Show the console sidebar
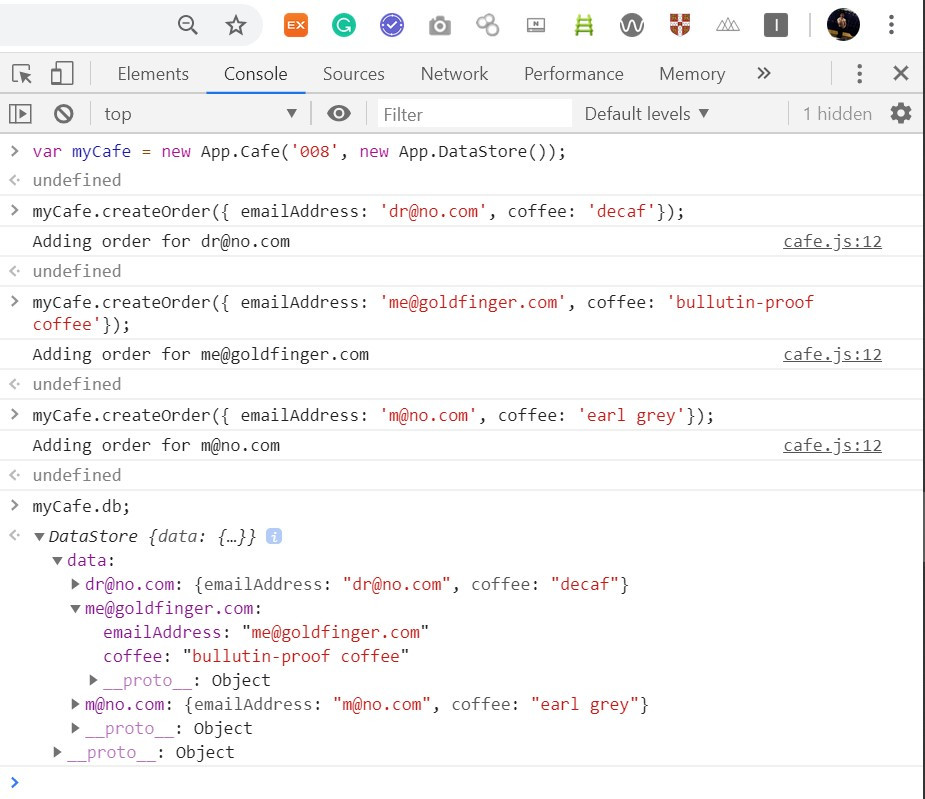925x799 pixels. 20,113
